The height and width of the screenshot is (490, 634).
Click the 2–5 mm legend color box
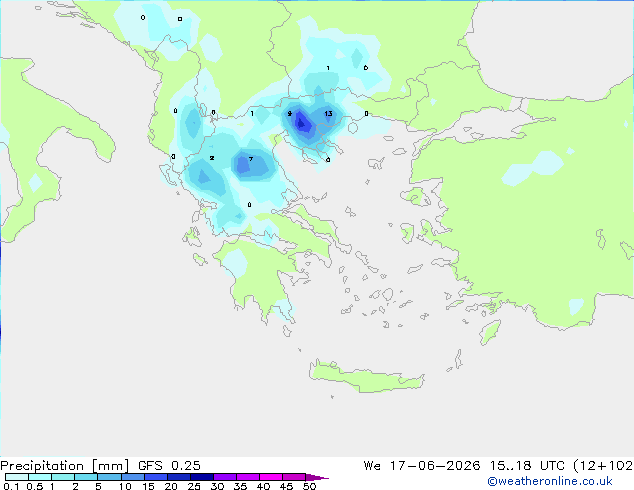(x=86, y=477)
